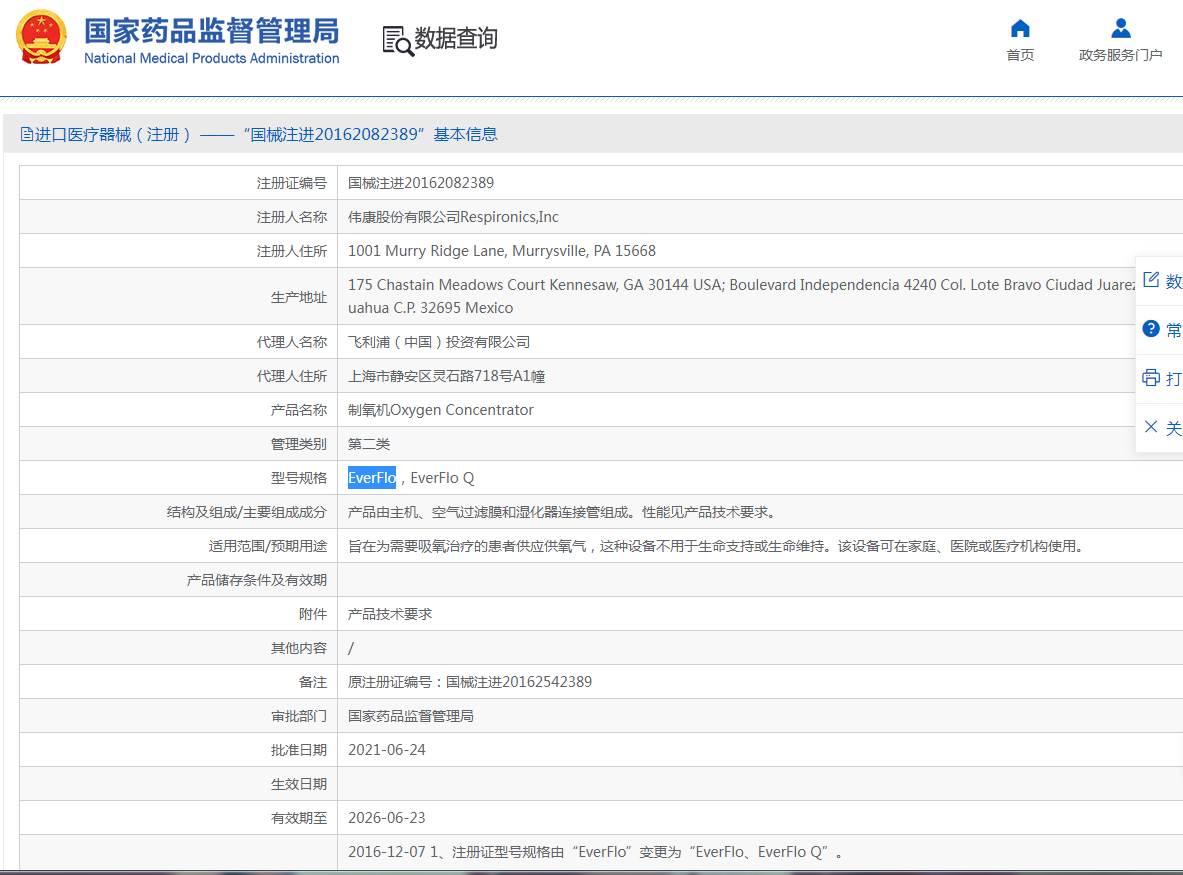The height and width of the screenshot is (875, 1183).
Task: Go to 首页 via the house icon
Action: (x=1020, y=29)
